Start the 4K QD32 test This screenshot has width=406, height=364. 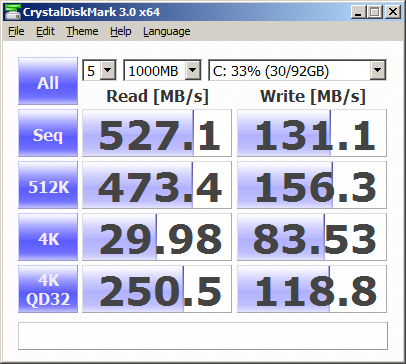click(x=48, y=289)
